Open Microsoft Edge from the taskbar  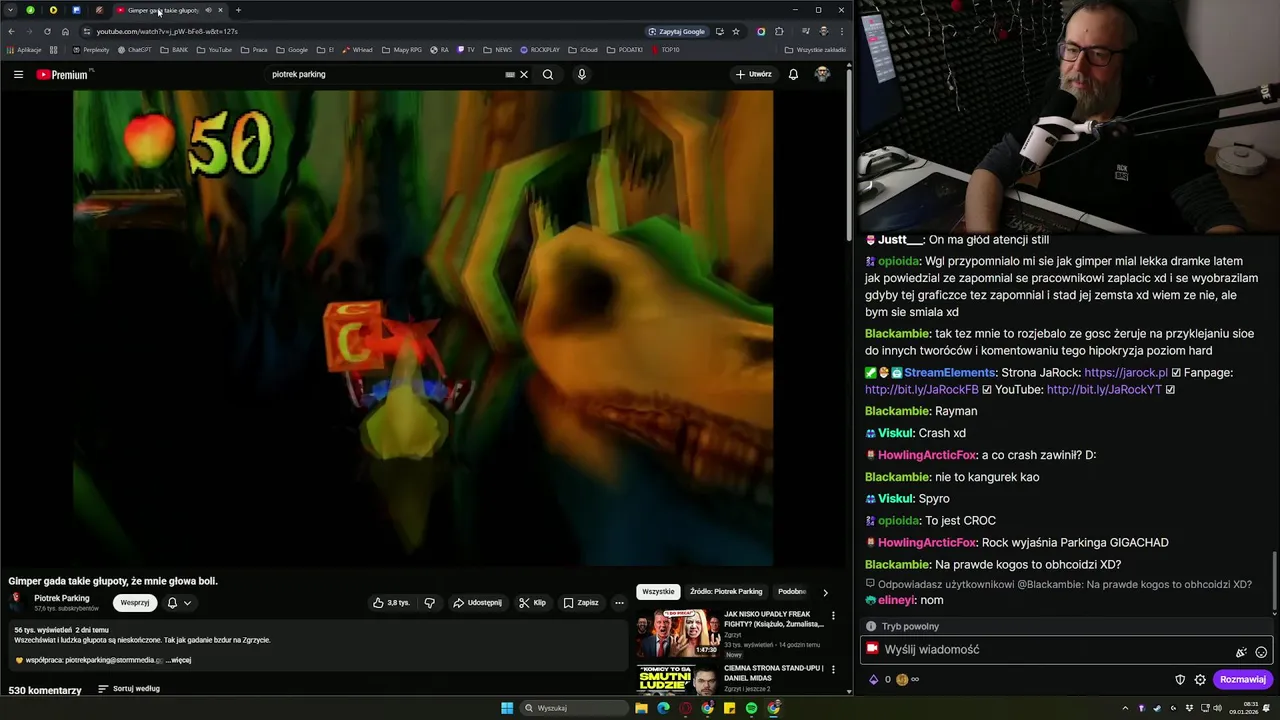pyautogui.click(x=663, y=708)
